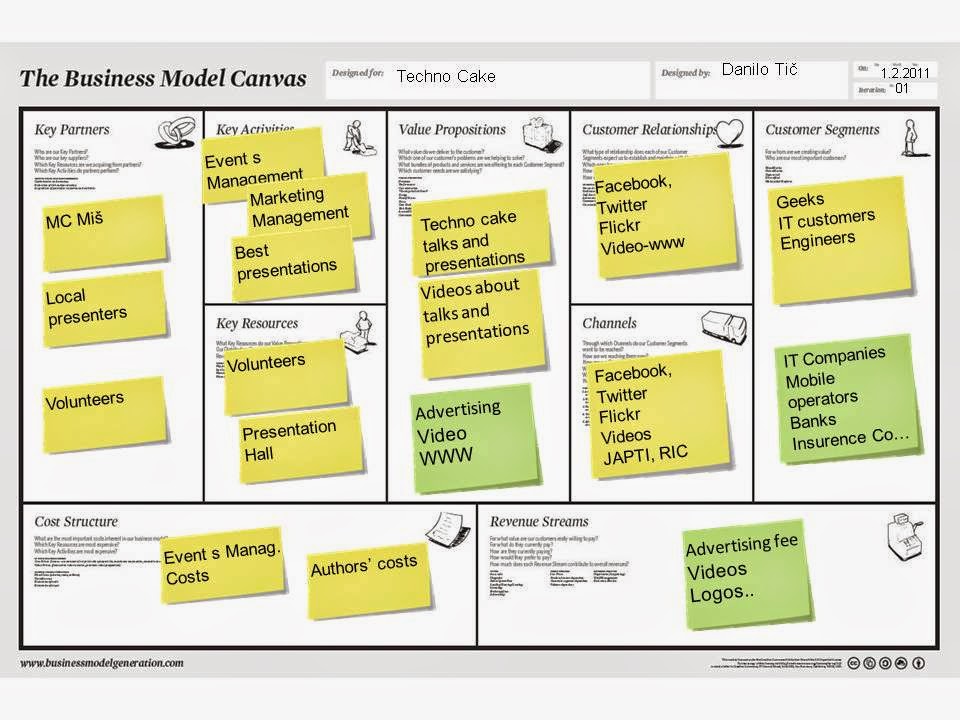Select the MC Miš sticky note
This screenshot has height=720, width=960.
point(105,233)
